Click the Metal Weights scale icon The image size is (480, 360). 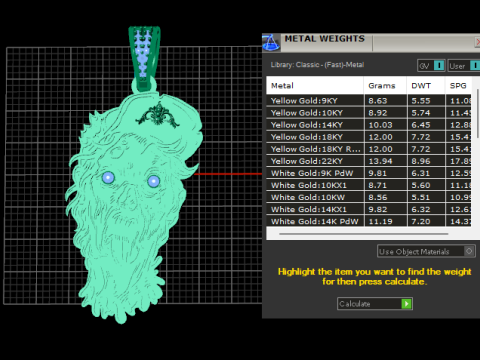[271, 42]
